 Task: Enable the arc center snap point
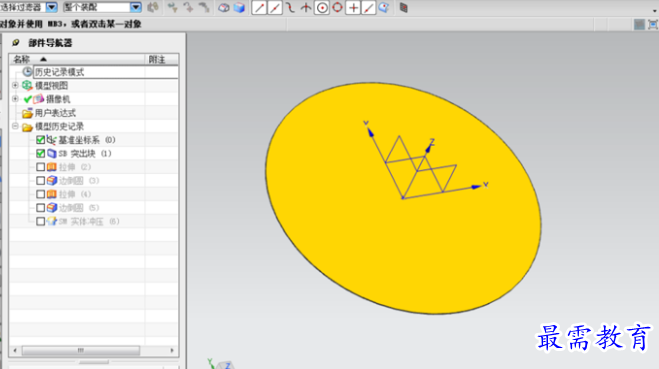click(x=322, y=8)
